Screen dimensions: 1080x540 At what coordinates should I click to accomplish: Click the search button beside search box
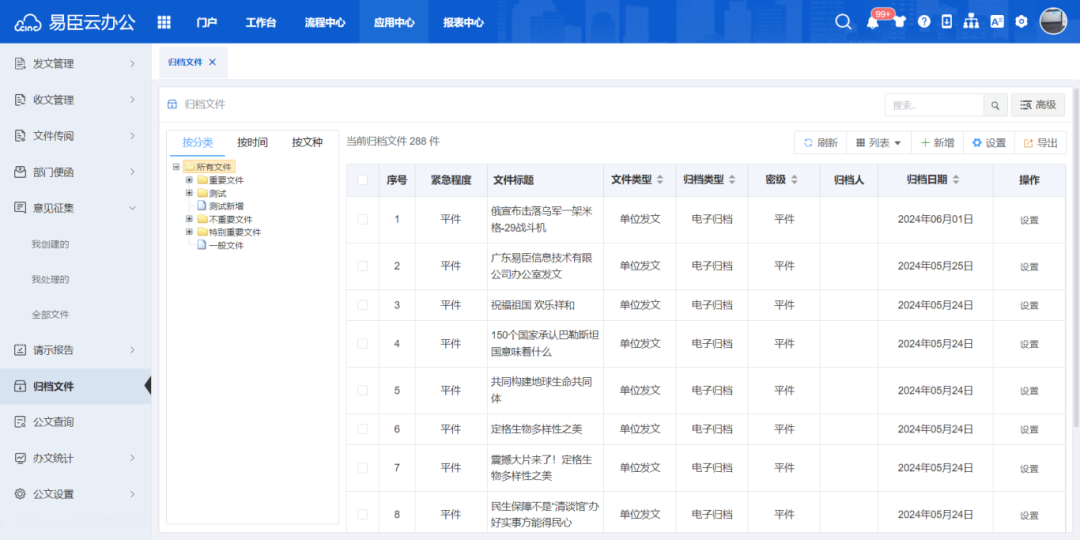(995, 105)
